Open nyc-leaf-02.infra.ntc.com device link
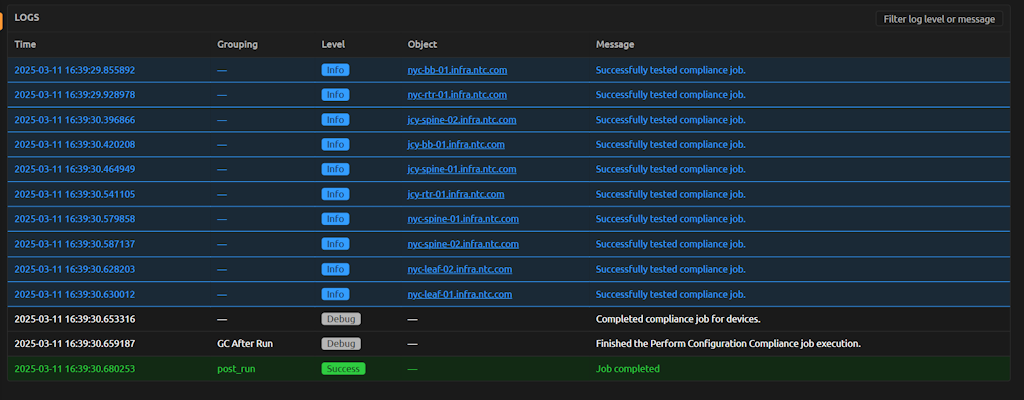Viewport: 1024px width, 400px height. tap(459, 269)
